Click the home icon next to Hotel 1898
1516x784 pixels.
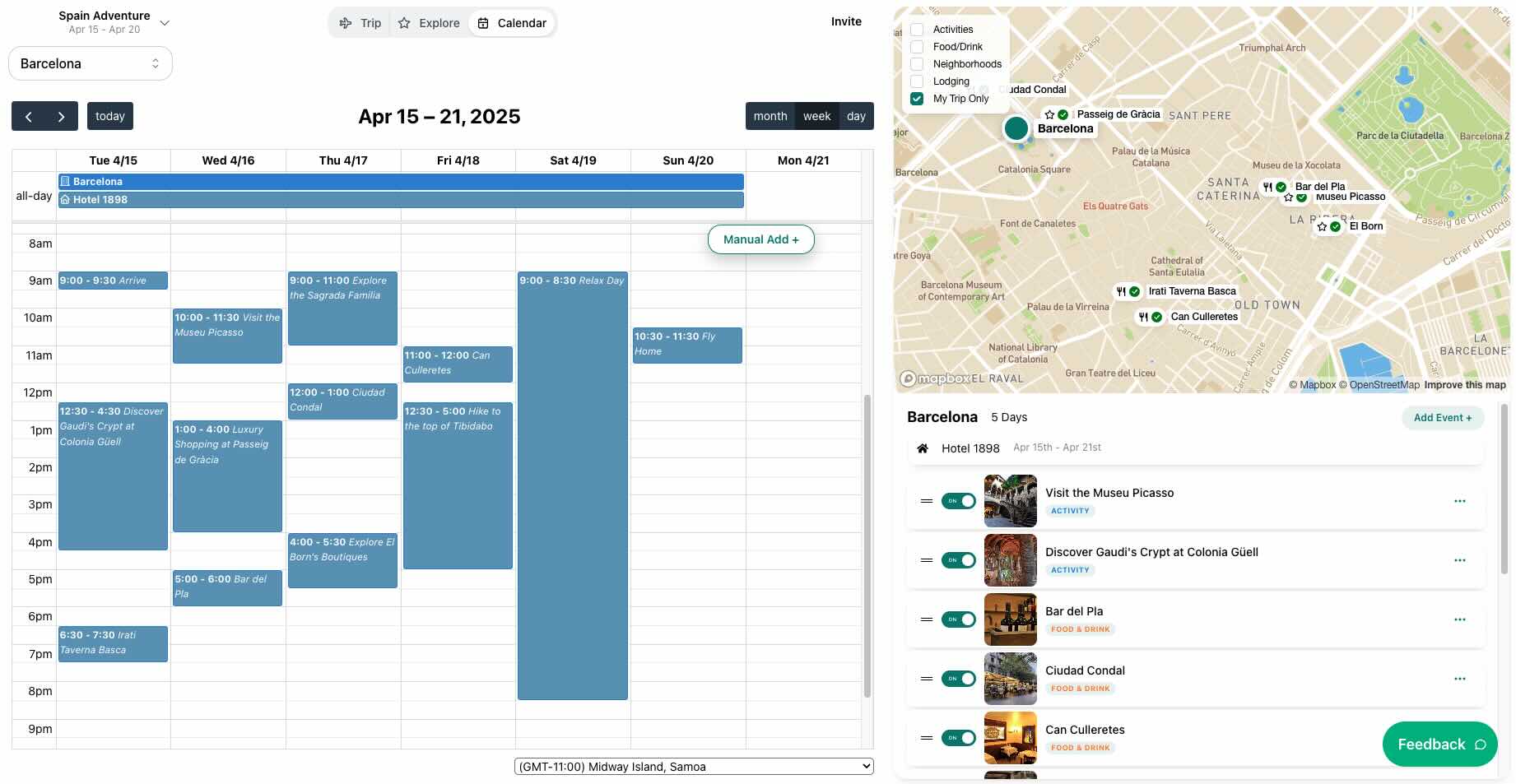[923, 448]
